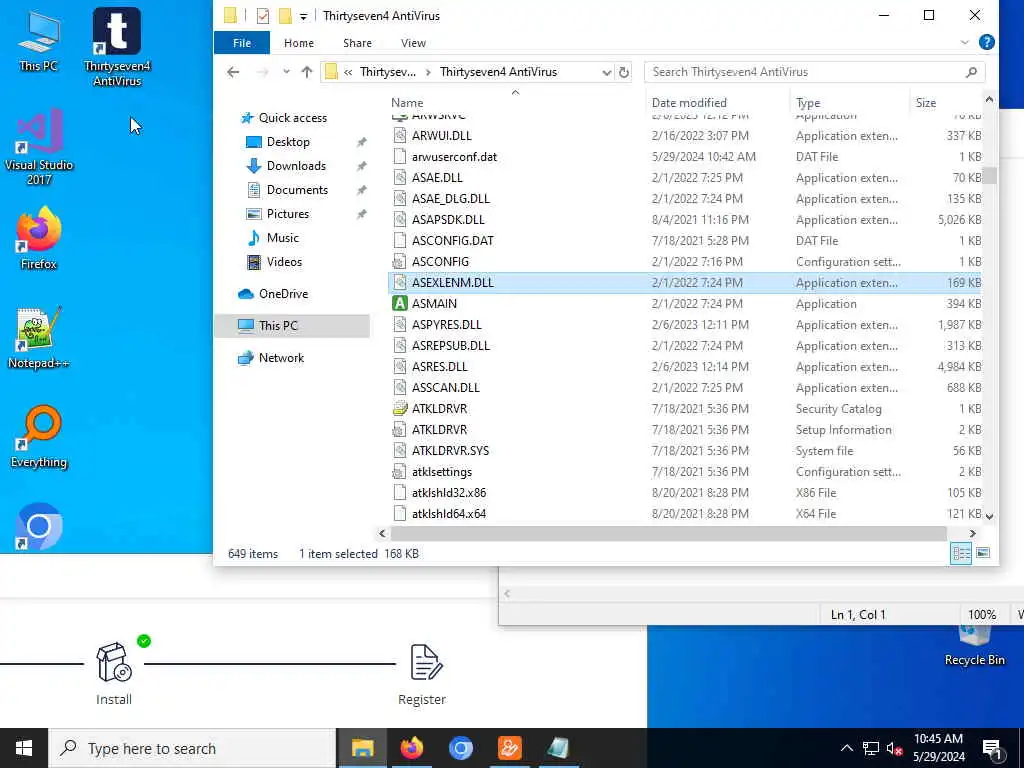Open Customize Quick Access Toolbar dropdown
This screenshot has height=768, width=1024.
(304, 16)
